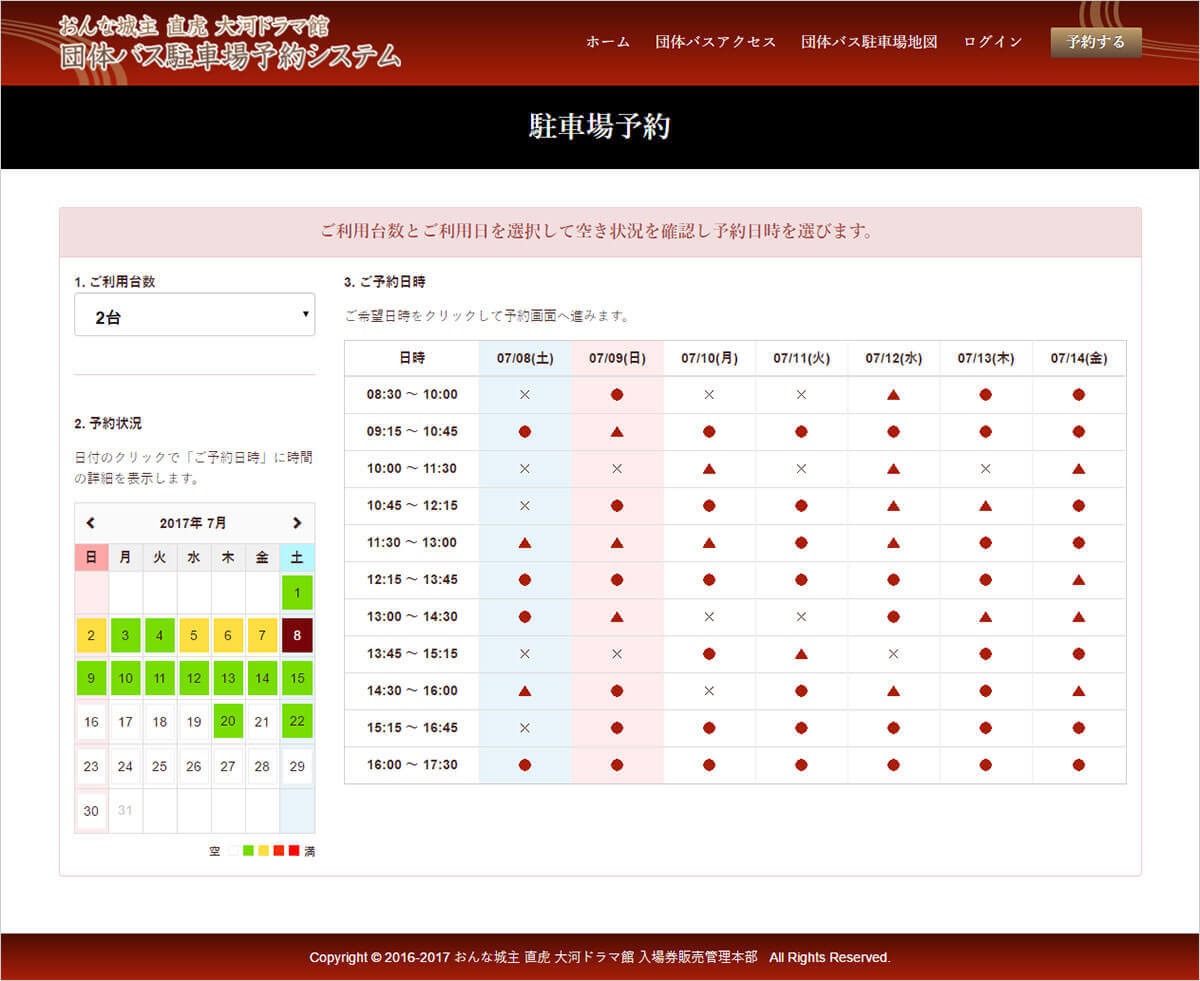
Task: Choose circle for 07/13 08:30～10:00 slot
Action: tap(986, 395)
